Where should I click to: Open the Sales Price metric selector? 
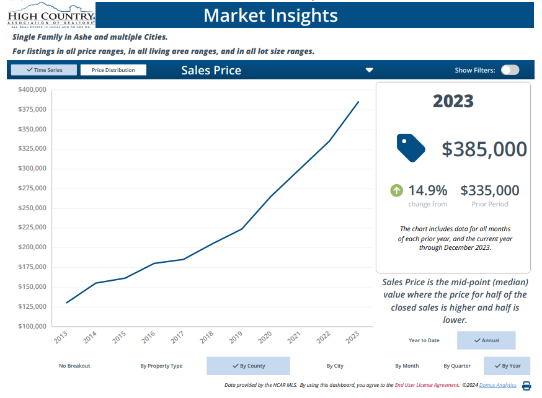[x=211, y=70]
